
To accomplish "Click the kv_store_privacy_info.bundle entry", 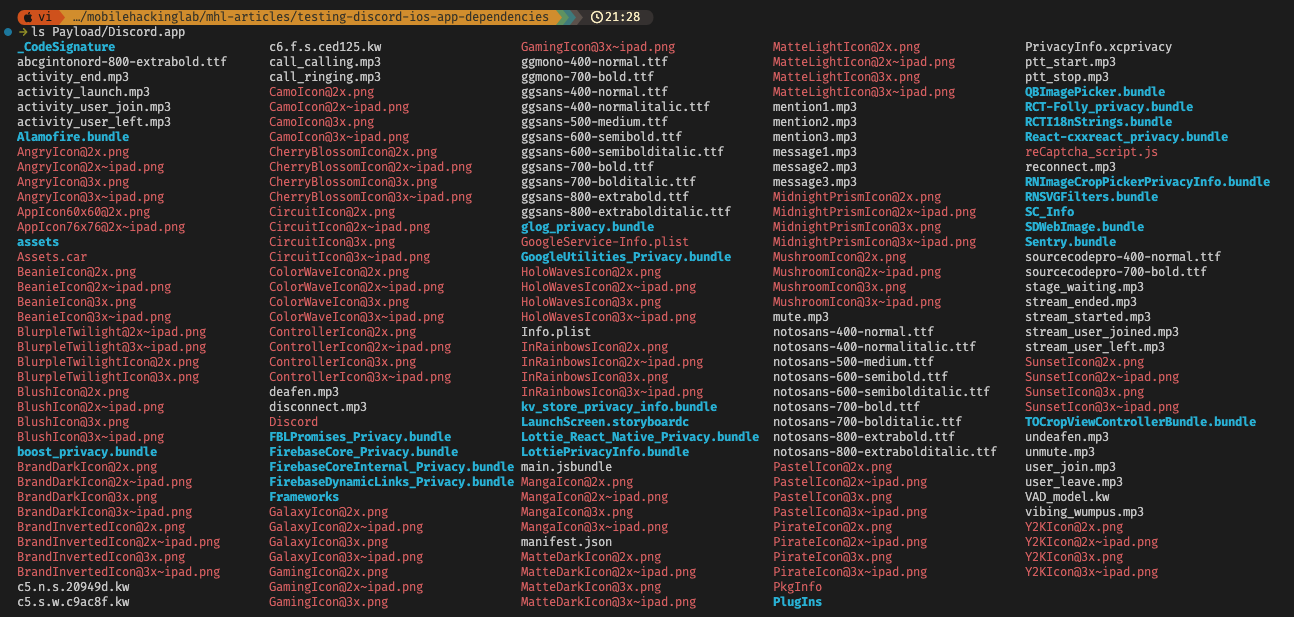I will pyautogui.click(x=619, y=407).
